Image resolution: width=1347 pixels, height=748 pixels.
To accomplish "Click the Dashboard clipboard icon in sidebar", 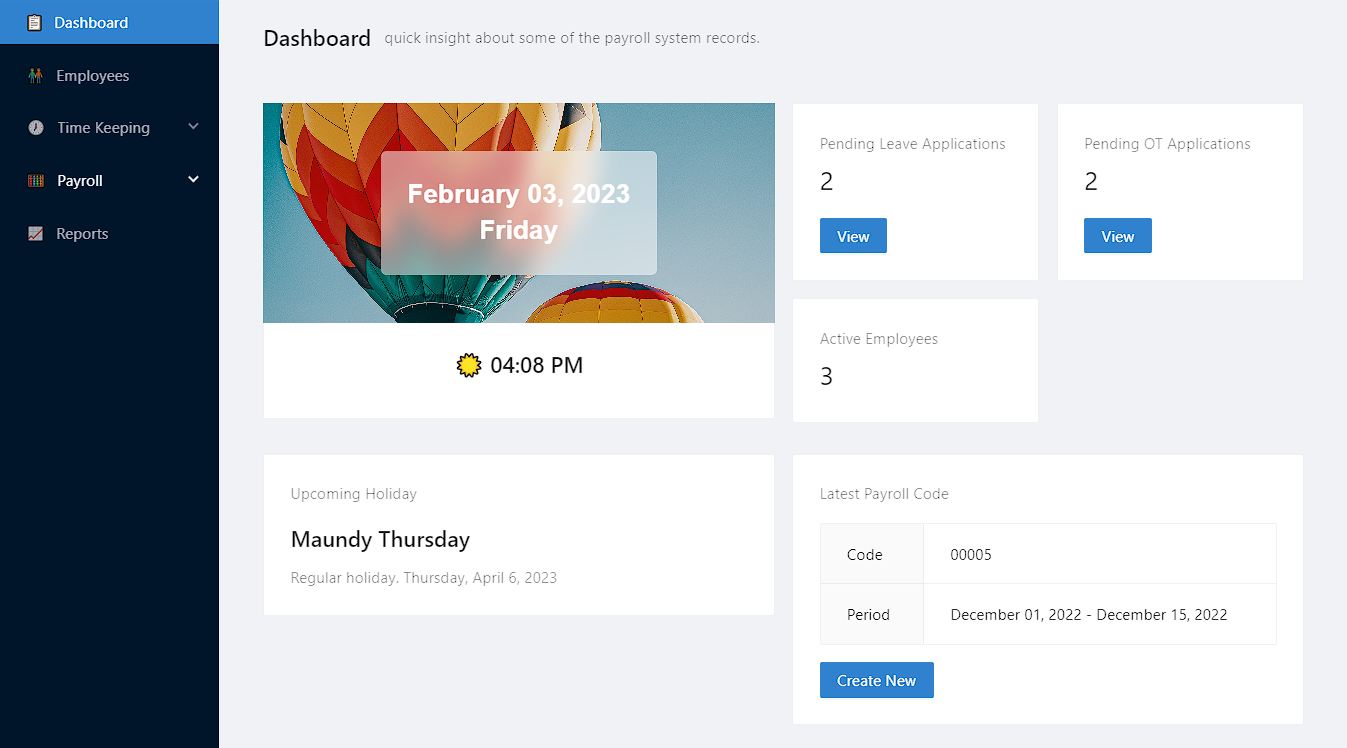I will 35,22.
